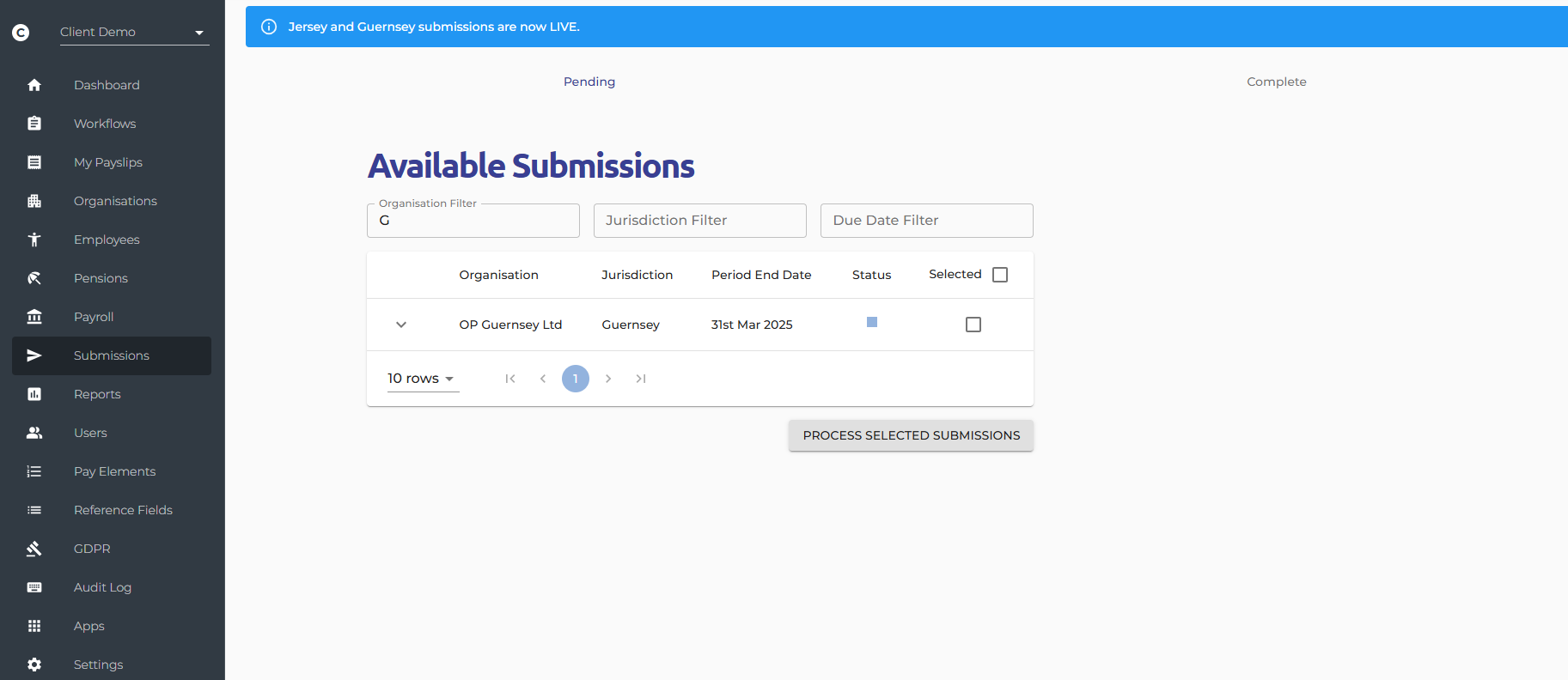The width and height of the screenshot is (1568, 680).
Task: Click the blue status square for OP Guernsey
Action: pyautogui.click(x=872, y=322)
